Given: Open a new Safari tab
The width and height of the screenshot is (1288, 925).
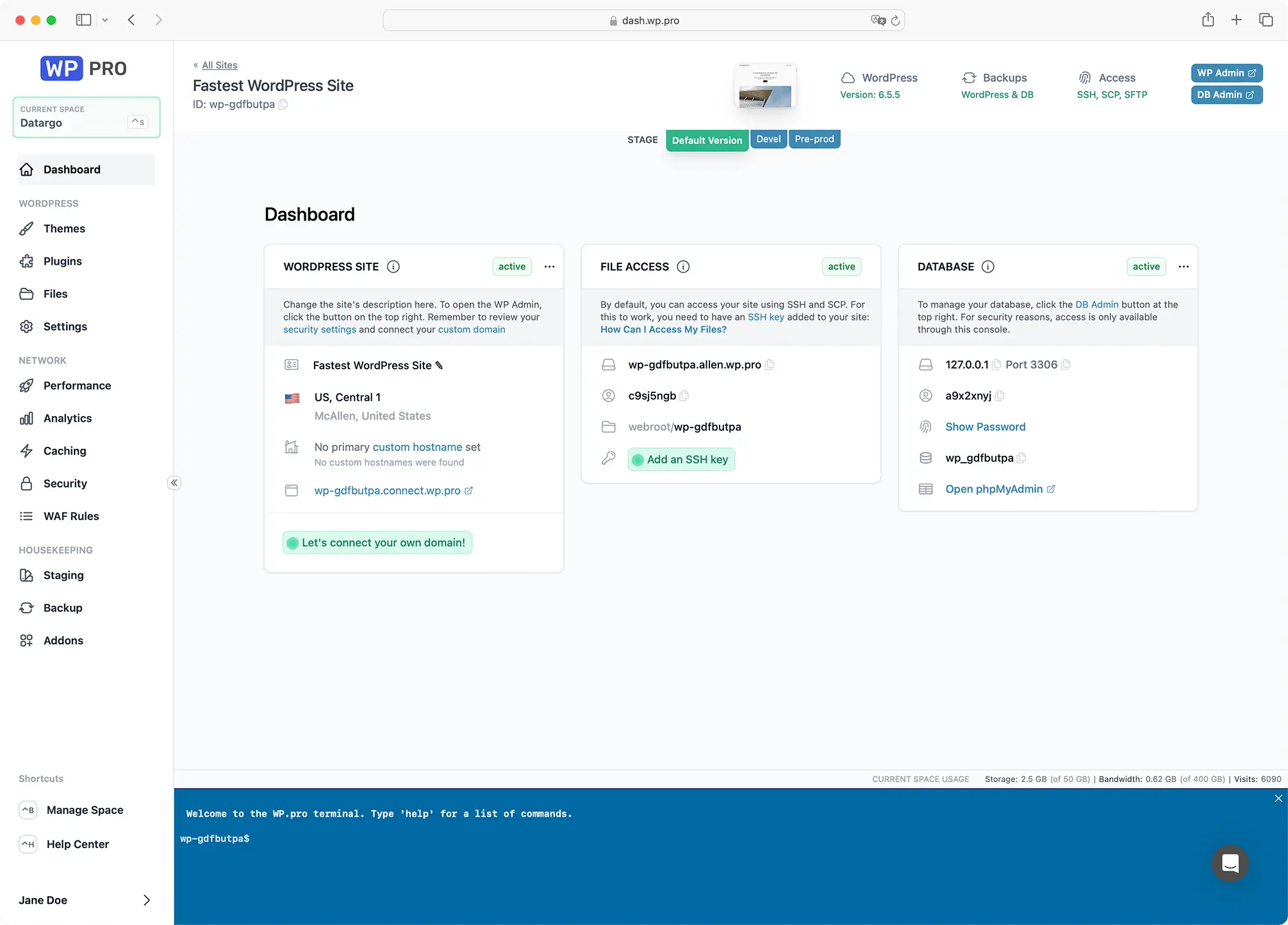Looking at the screenshot, I should [1237, 20].
